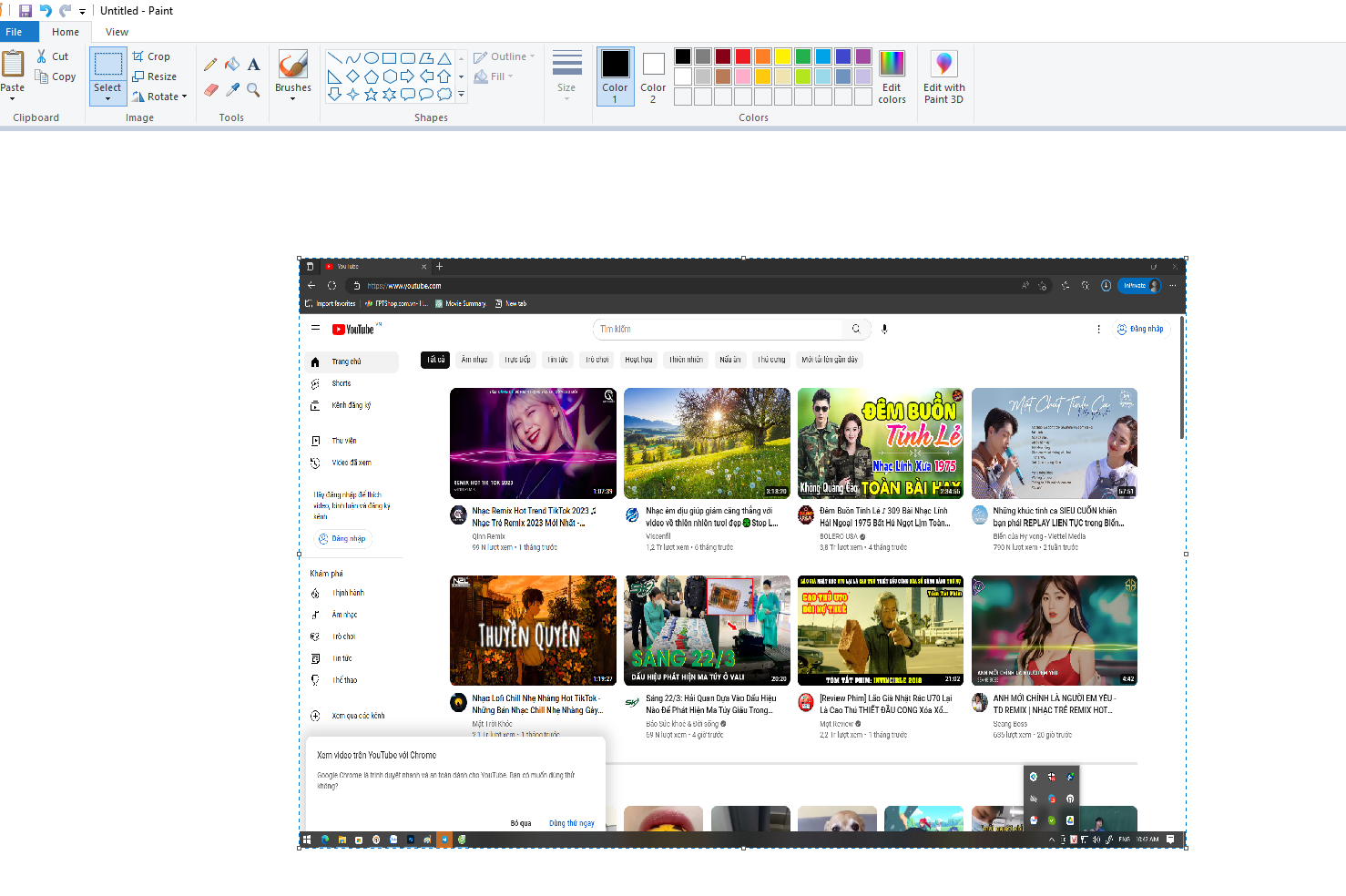Pick the yellow palette swatch
The width and height of the screenshot is (1346, 896).
pyautogui.click(x=782, y=56)
